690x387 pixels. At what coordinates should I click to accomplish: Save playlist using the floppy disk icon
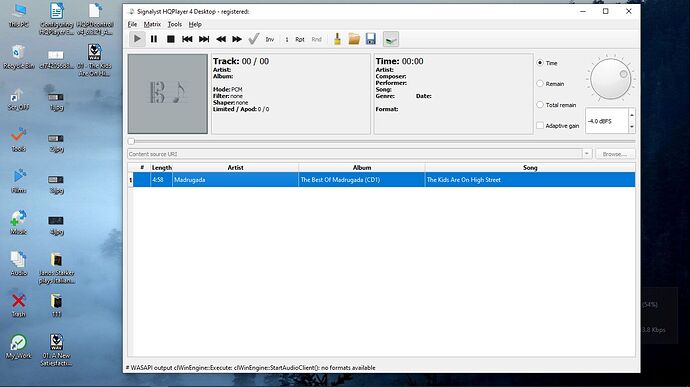[x=371, y=39]
